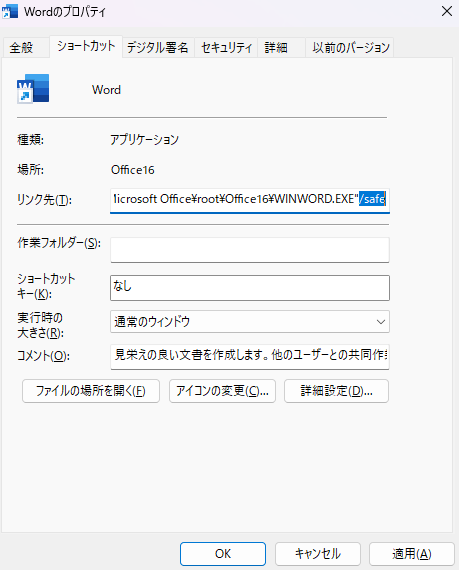The image size is (459, 570).
Task: Click the Word shortcut icon in title bar
Action: [9, 12]
